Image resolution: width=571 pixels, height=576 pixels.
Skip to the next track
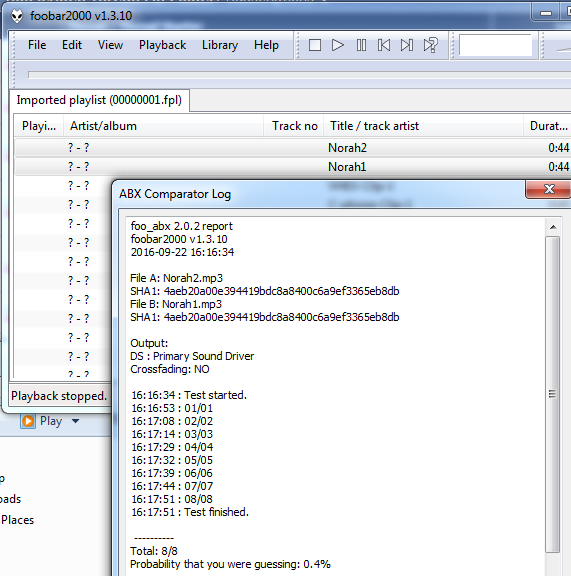point(407,45)
